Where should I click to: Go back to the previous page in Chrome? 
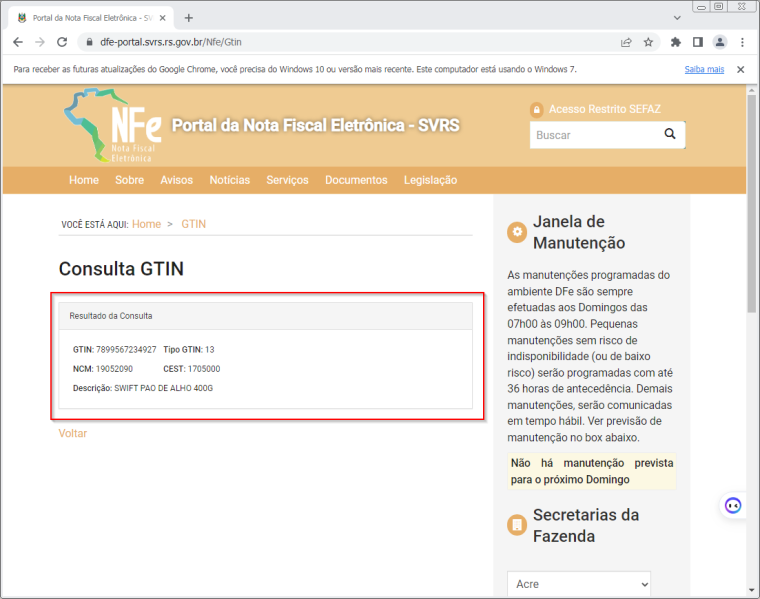click(18, 42)
